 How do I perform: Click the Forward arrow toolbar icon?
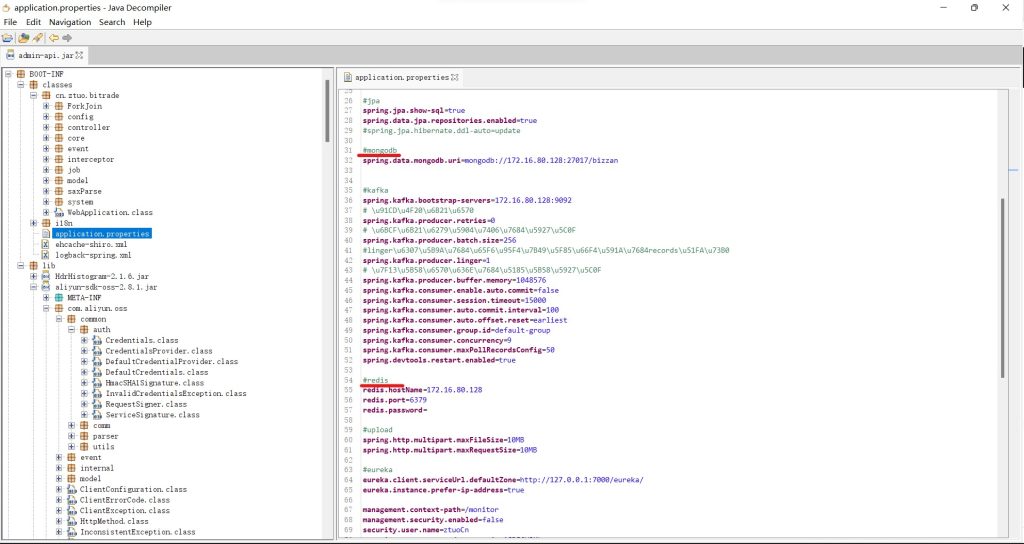coord(68,38)
